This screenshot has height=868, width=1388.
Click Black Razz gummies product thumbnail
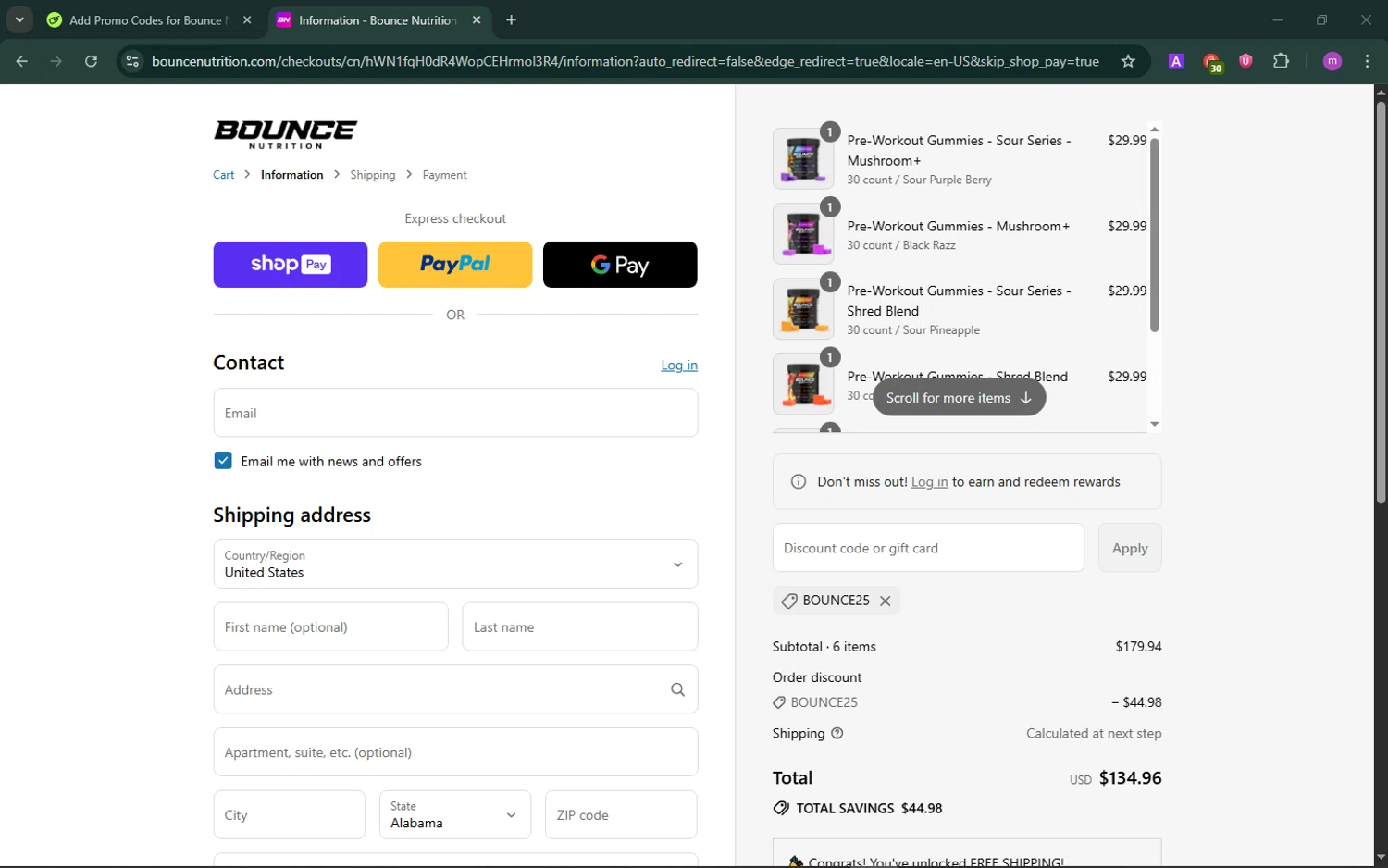tap(802, 233)
